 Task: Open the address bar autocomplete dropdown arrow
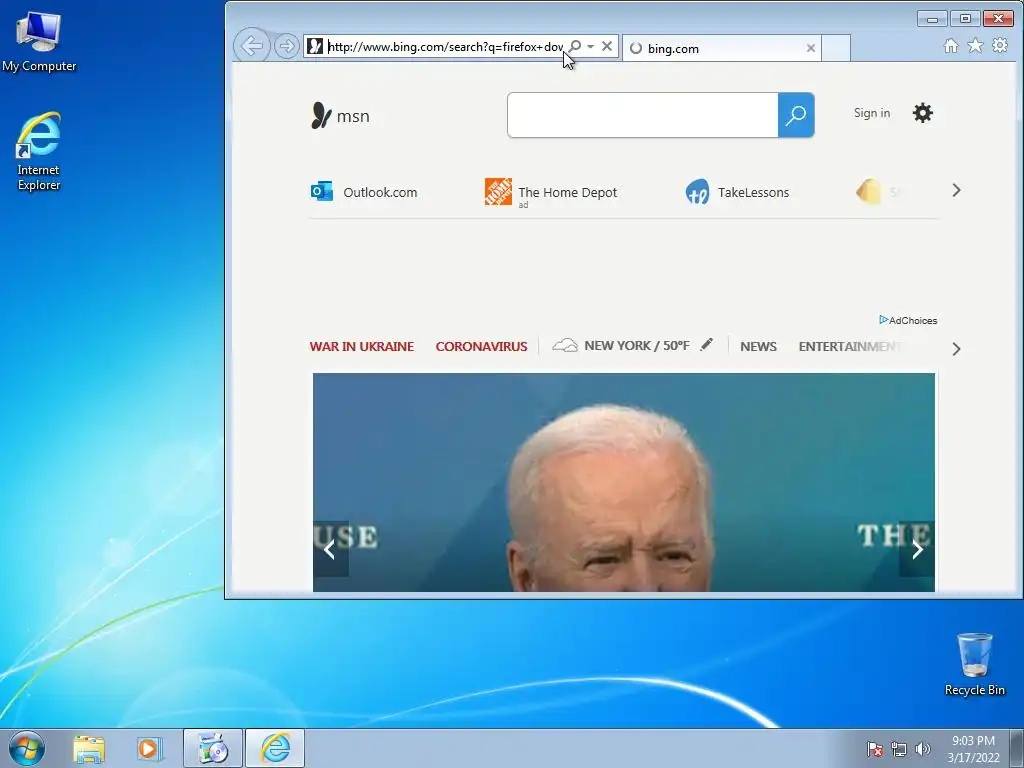[x=590, y=46]
